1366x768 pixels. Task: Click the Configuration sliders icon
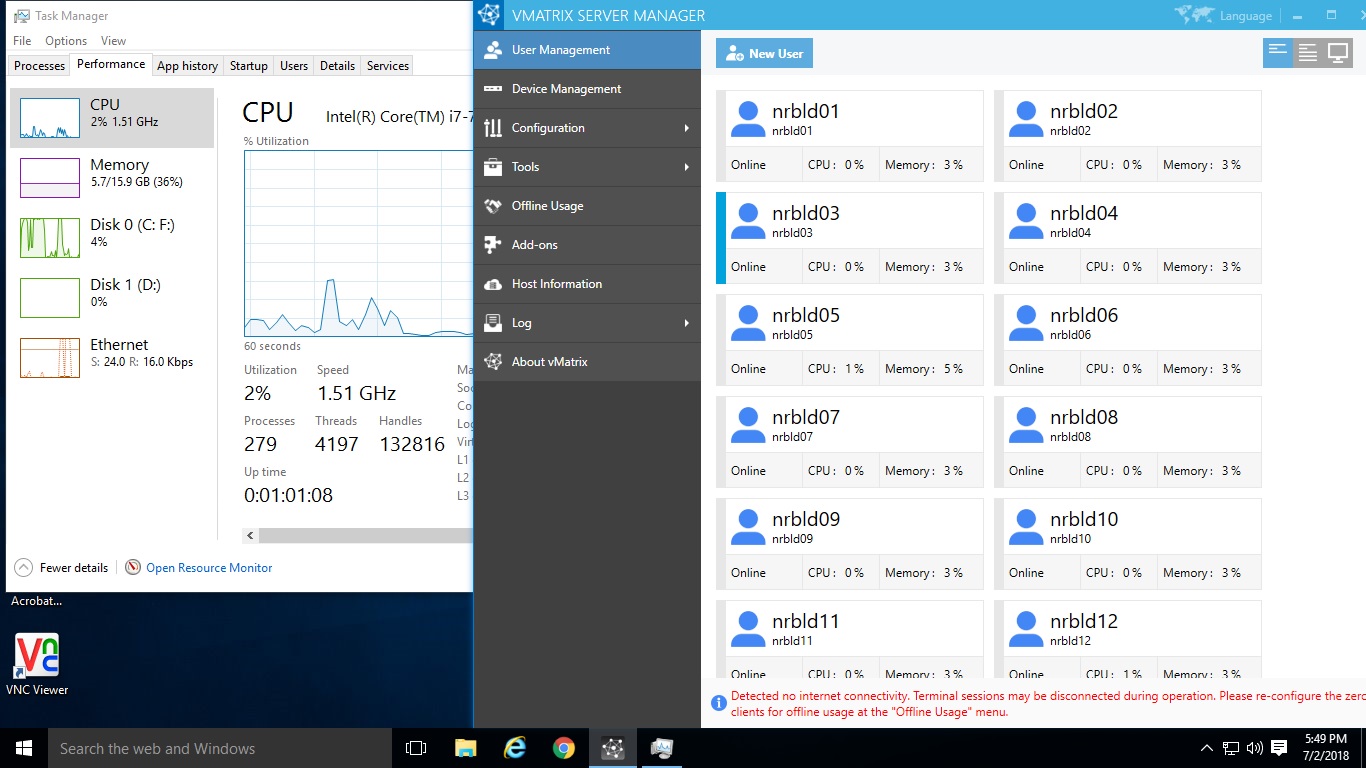pos(492,128)
